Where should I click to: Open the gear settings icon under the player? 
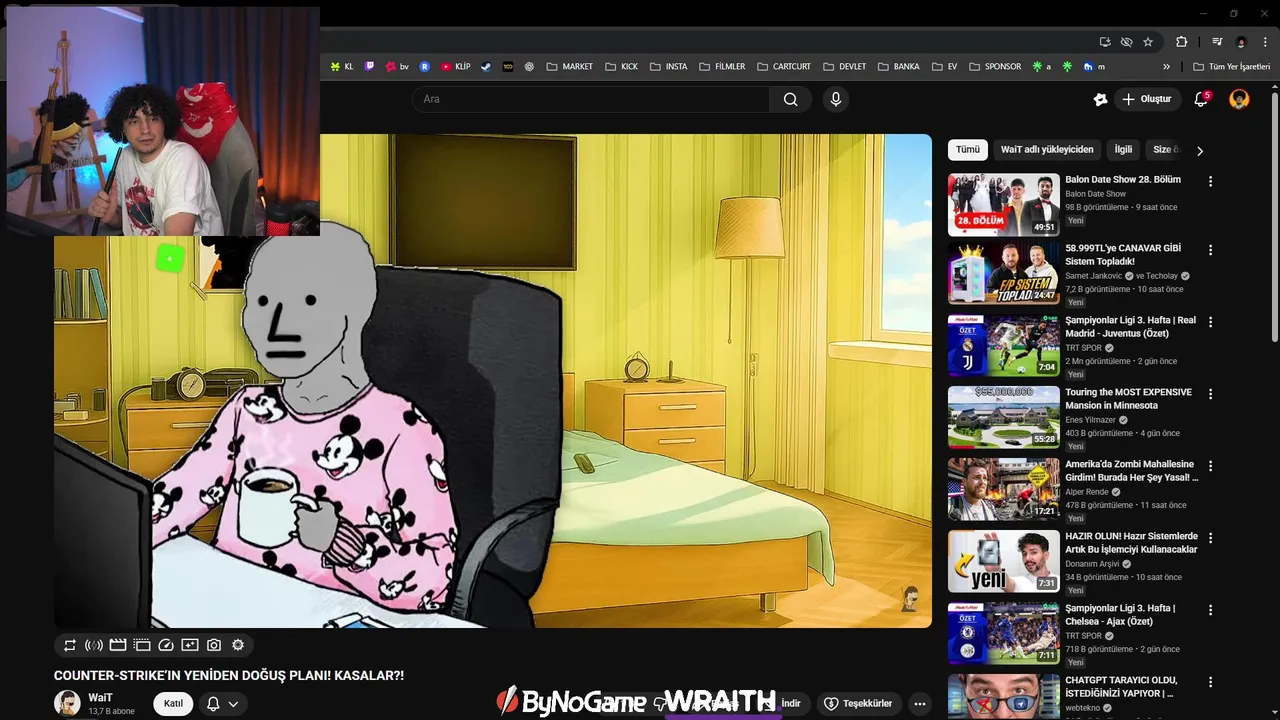coord(238,645)
